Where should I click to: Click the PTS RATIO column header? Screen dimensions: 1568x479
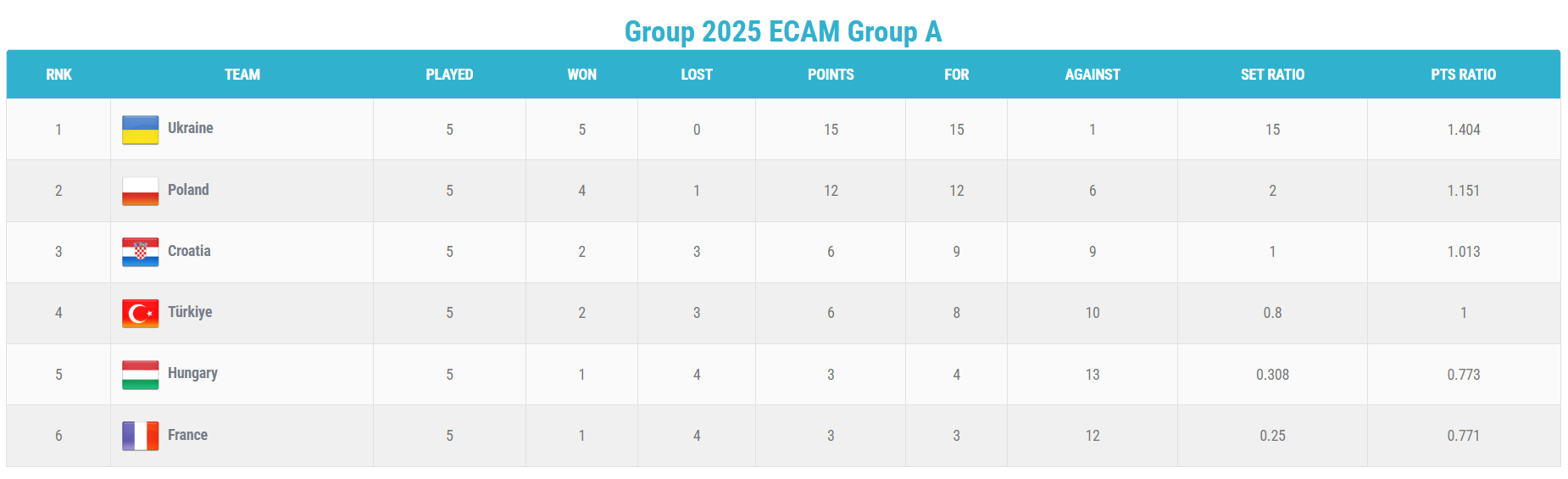[x=1463, y=75]
